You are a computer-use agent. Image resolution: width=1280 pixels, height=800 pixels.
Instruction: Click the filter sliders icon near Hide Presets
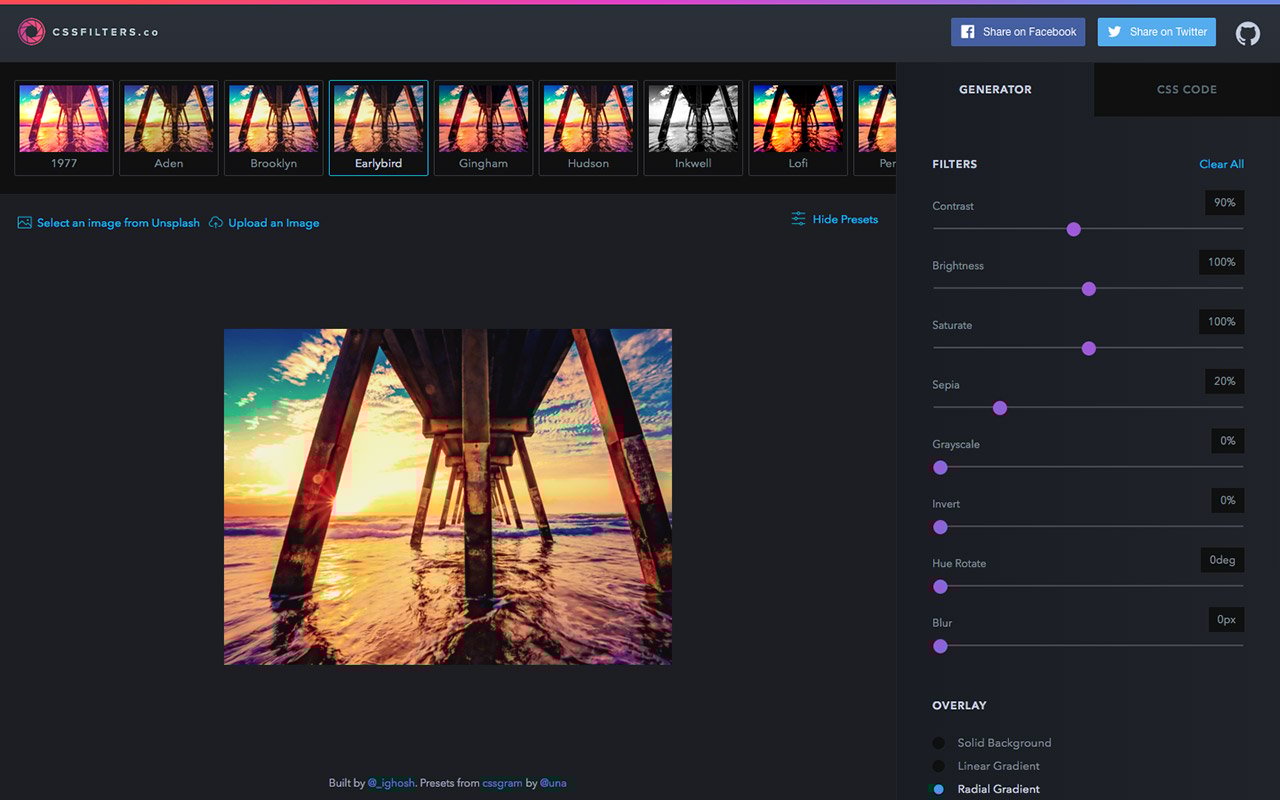click(798, 218)
